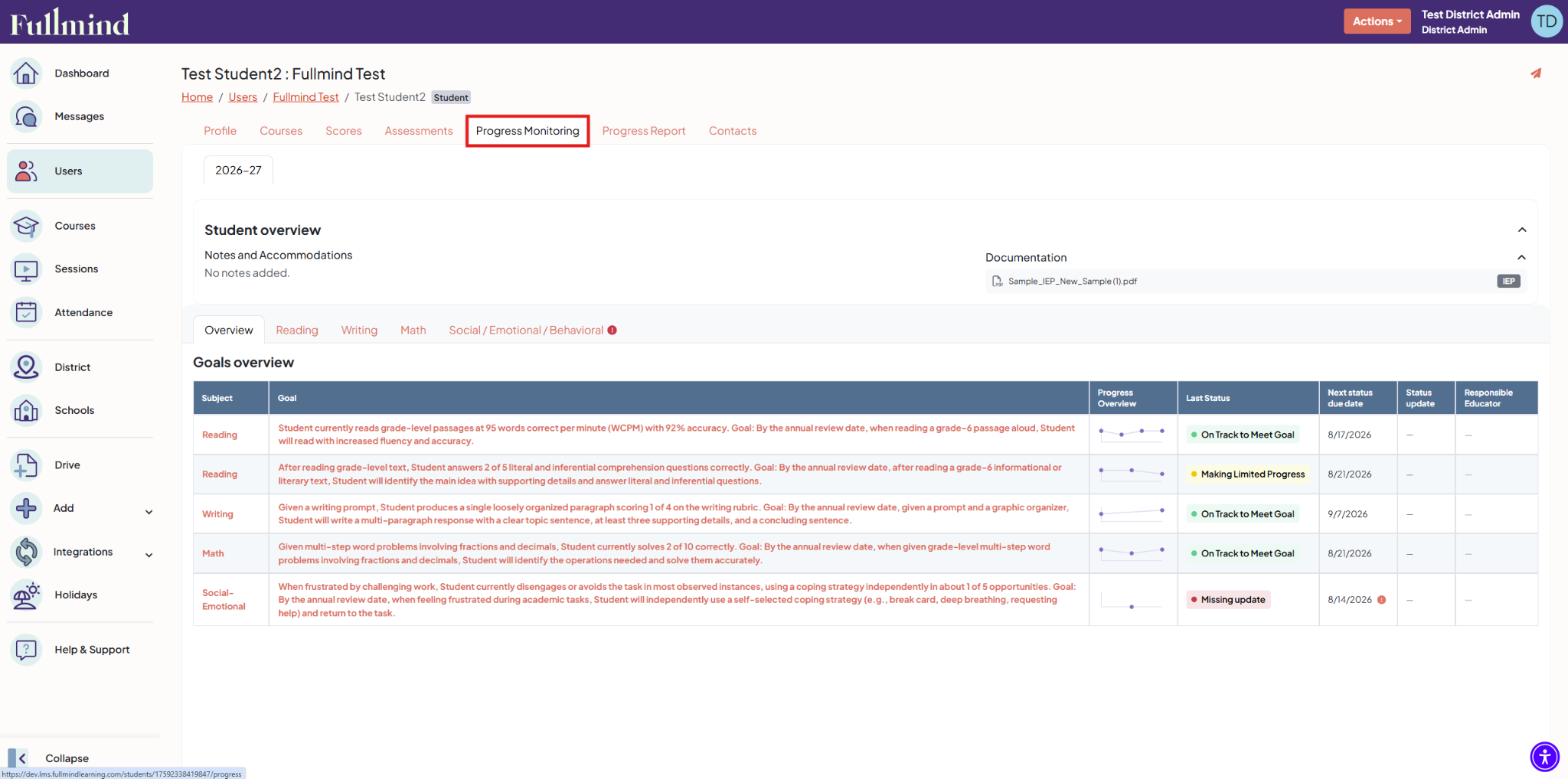Viewport: 1568px width, 779px height.
Task: Open the Progress Report tab
Action: pyautogui.click(x=644, y=131)
